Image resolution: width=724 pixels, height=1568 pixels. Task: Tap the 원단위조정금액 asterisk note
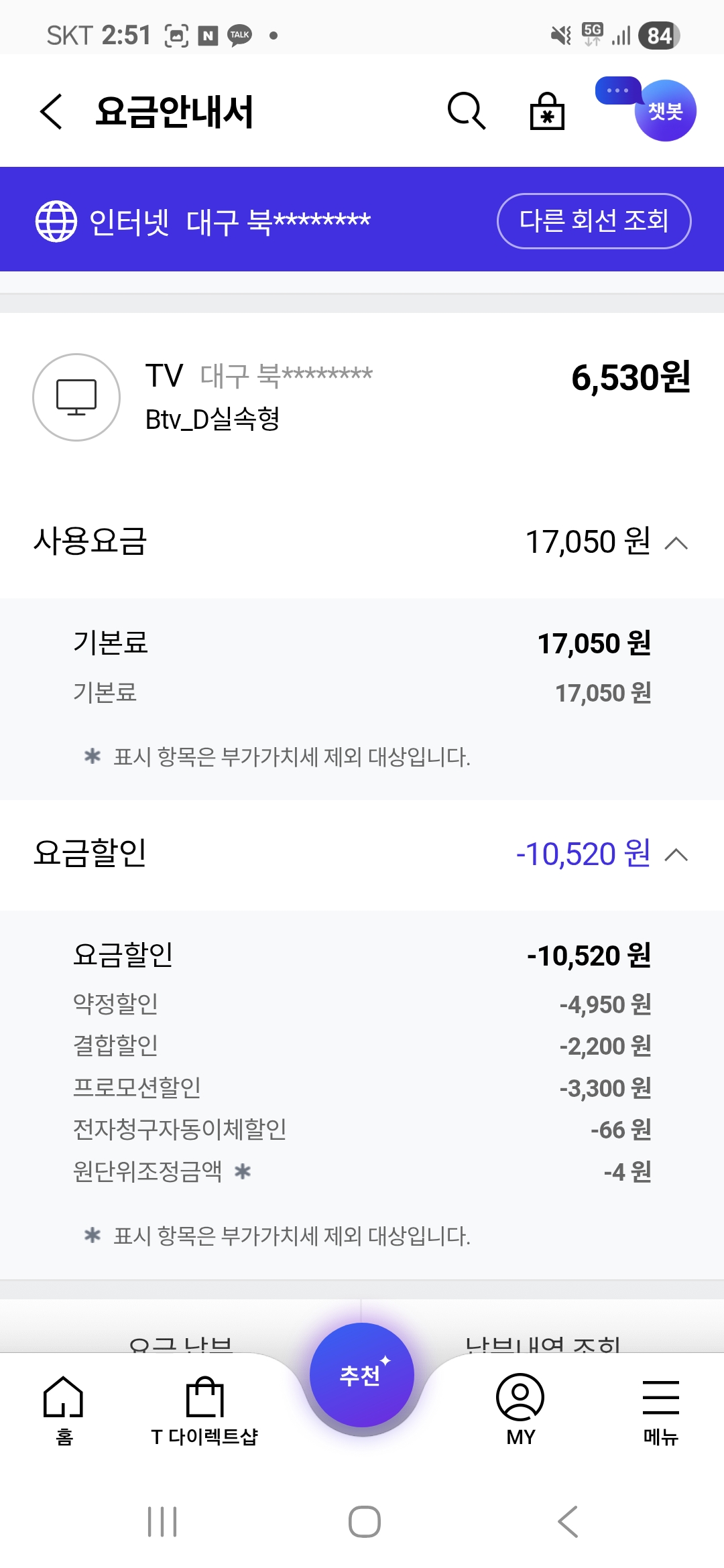tap(243, 1171)
